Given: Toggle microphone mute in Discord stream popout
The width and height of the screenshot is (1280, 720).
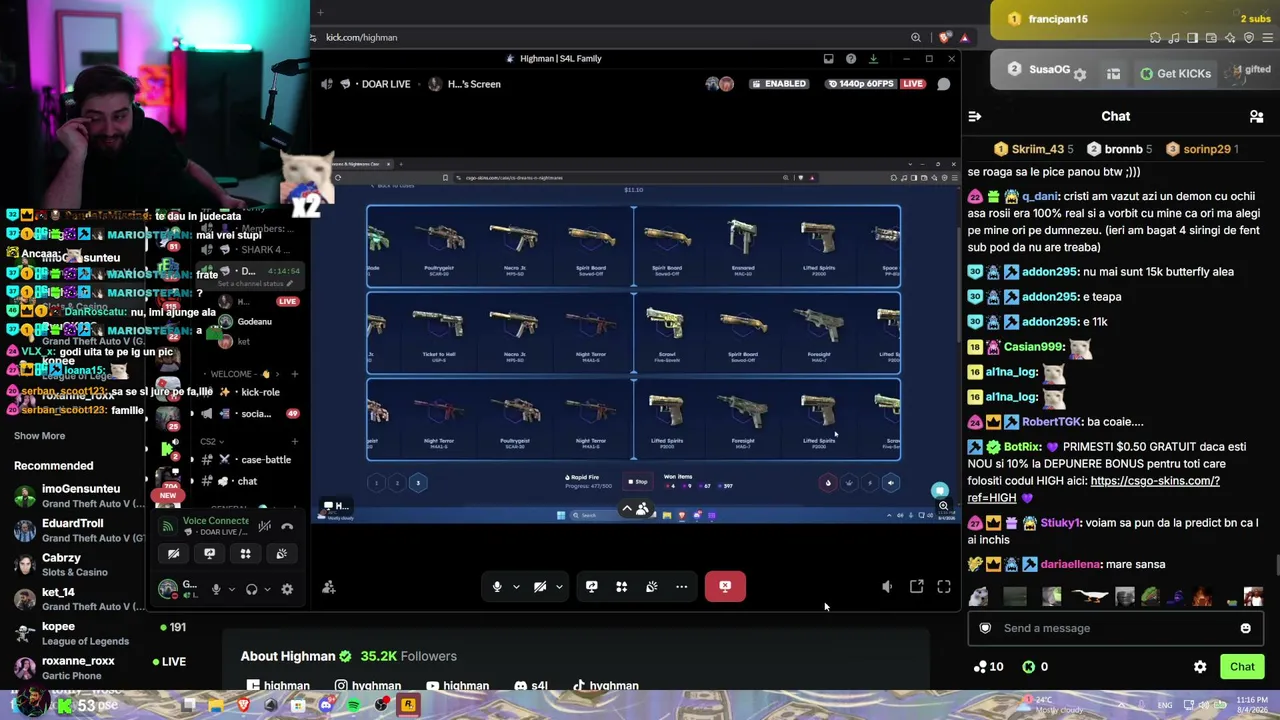Looking at the screenshot, I should click(497, 587).
